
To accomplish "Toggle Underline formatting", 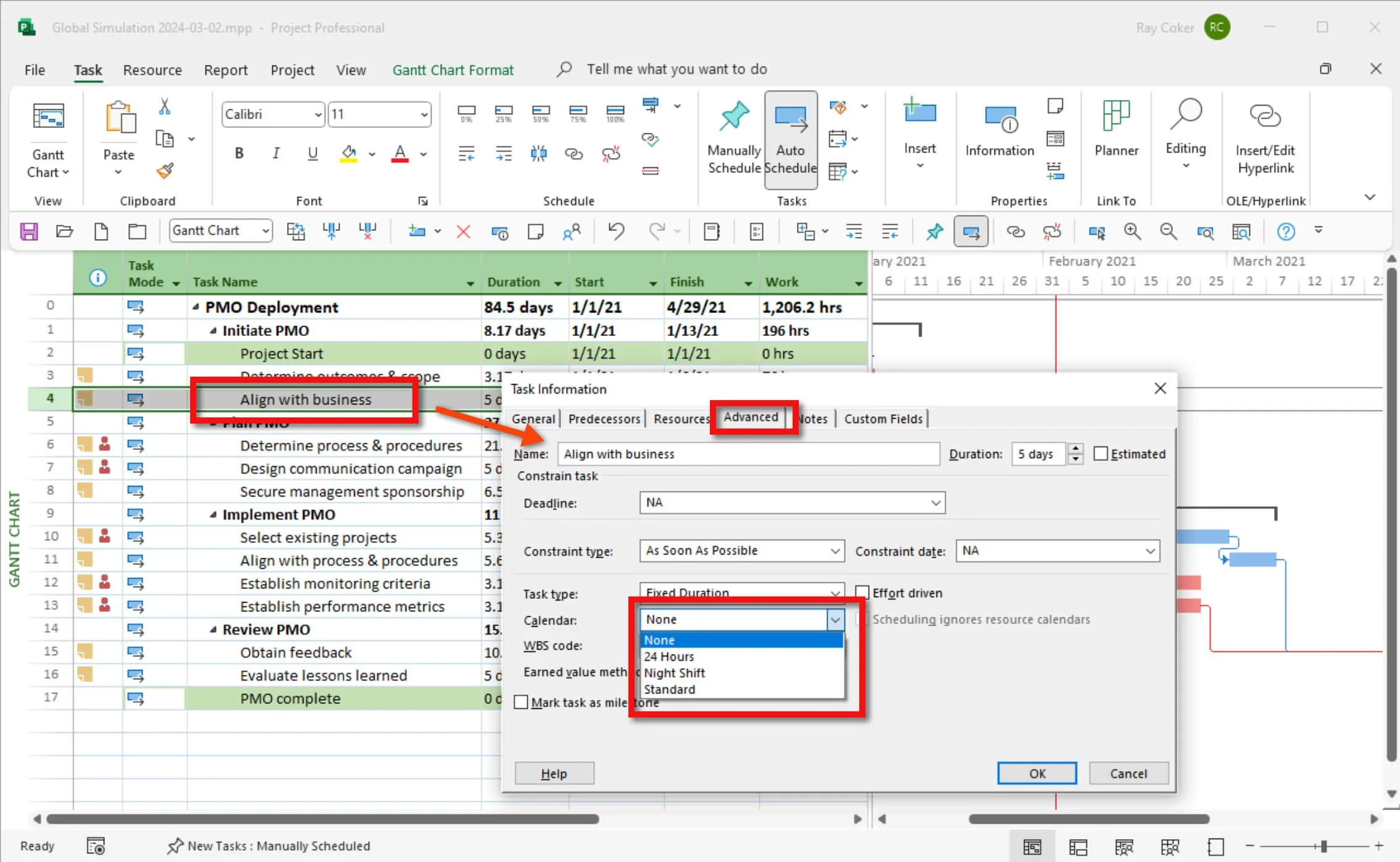I will point(313,153).
